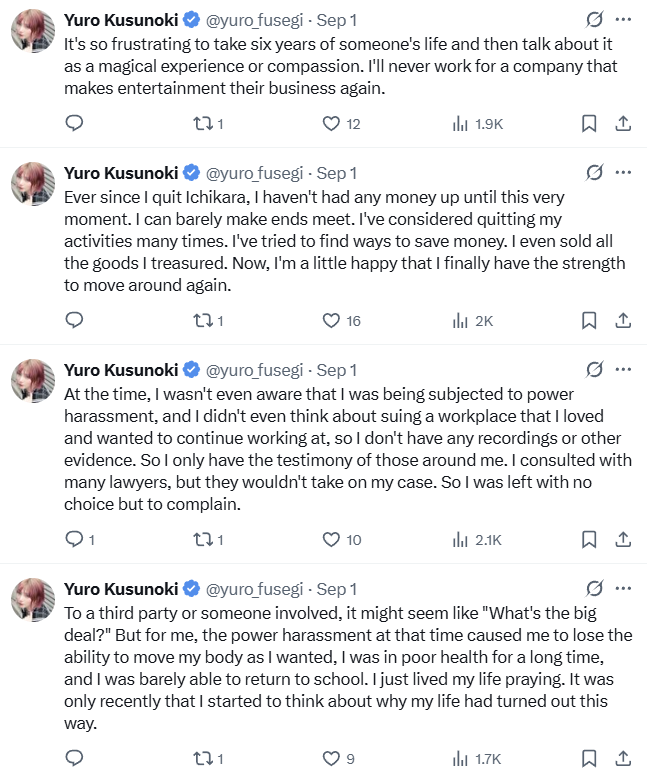Screen dimensions: 647x777
Task: Like the tweet with 16 likes
Action: pos(332,321)
